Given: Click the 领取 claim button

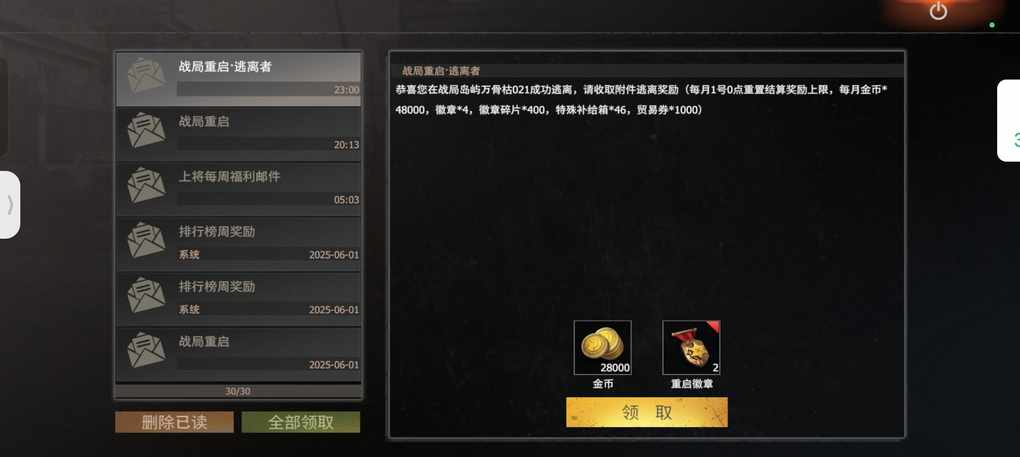Looking at the screenshot, I should (647, 412).
